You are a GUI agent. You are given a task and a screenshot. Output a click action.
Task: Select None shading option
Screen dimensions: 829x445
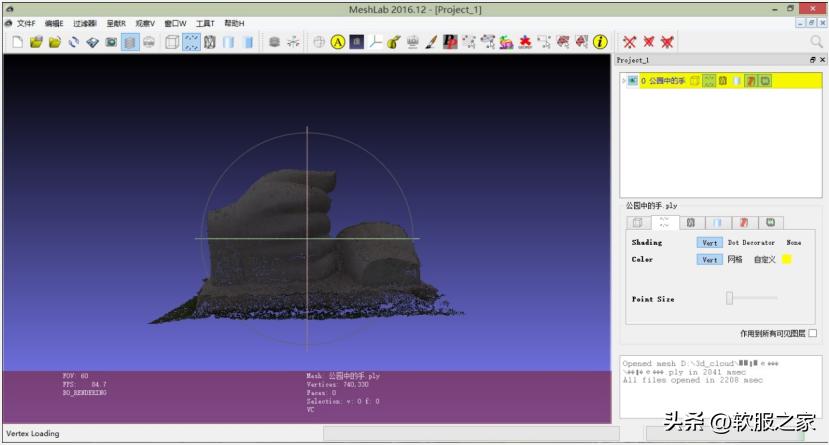click(x=793, y=242)
